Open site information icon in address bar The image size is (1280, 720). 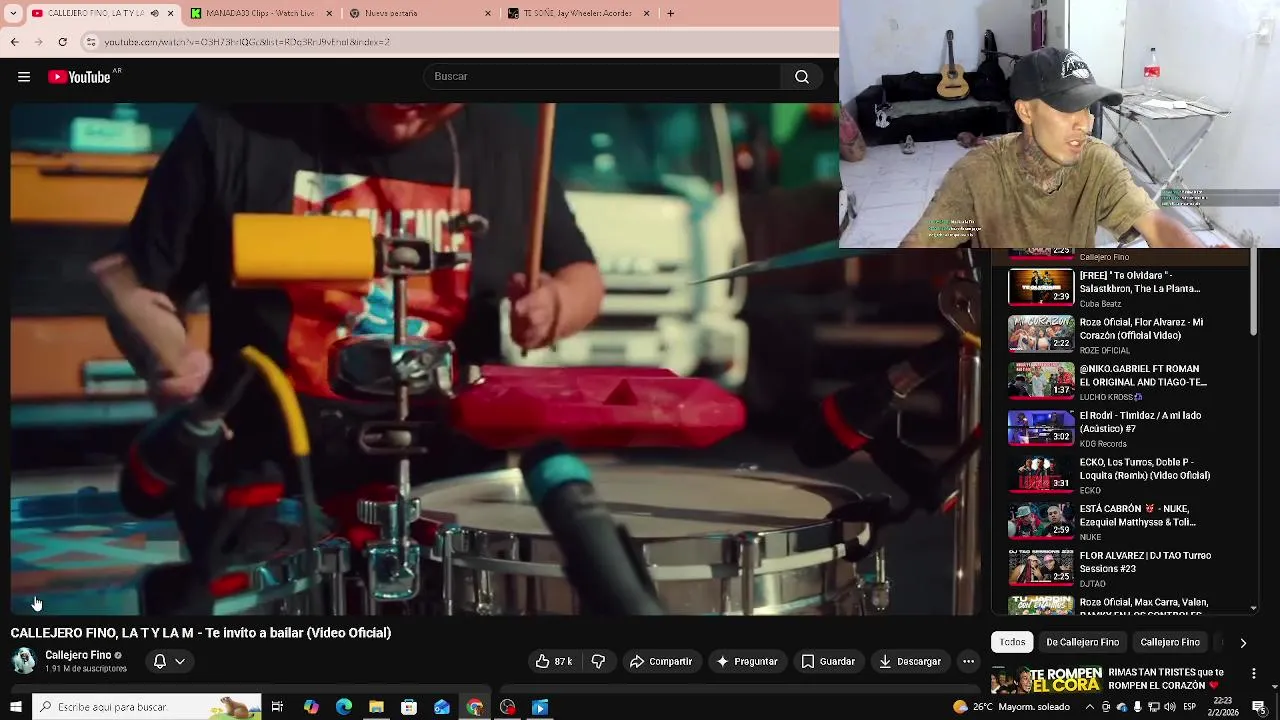coord(91,42)
